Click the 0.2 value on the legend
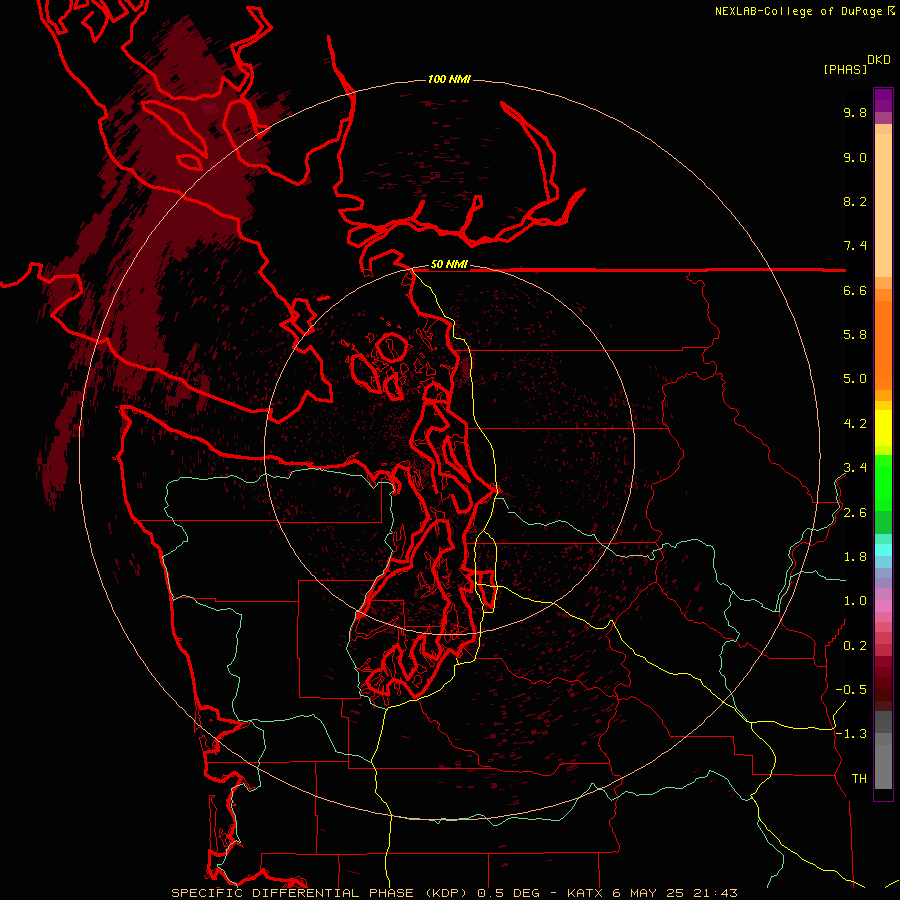900x900 pixels. pos(855,646)
